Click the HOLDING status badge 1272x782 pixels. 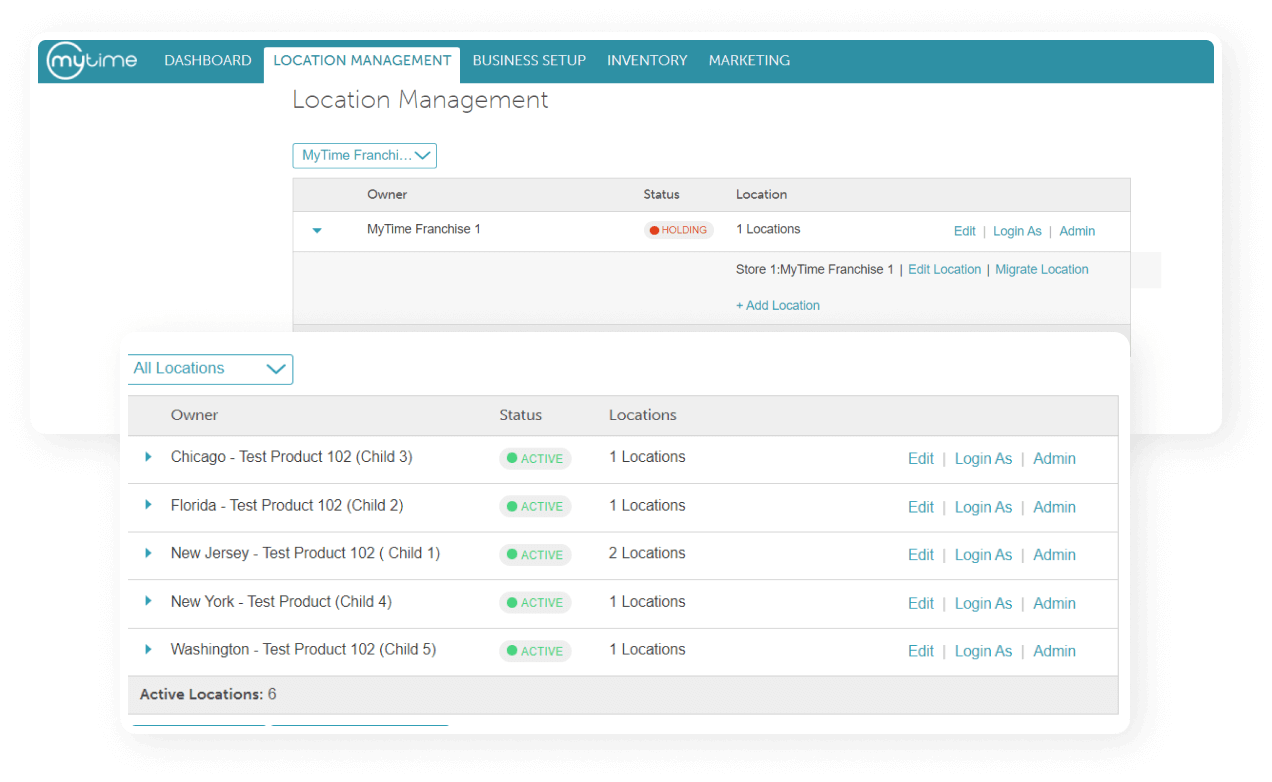point(678,230)
